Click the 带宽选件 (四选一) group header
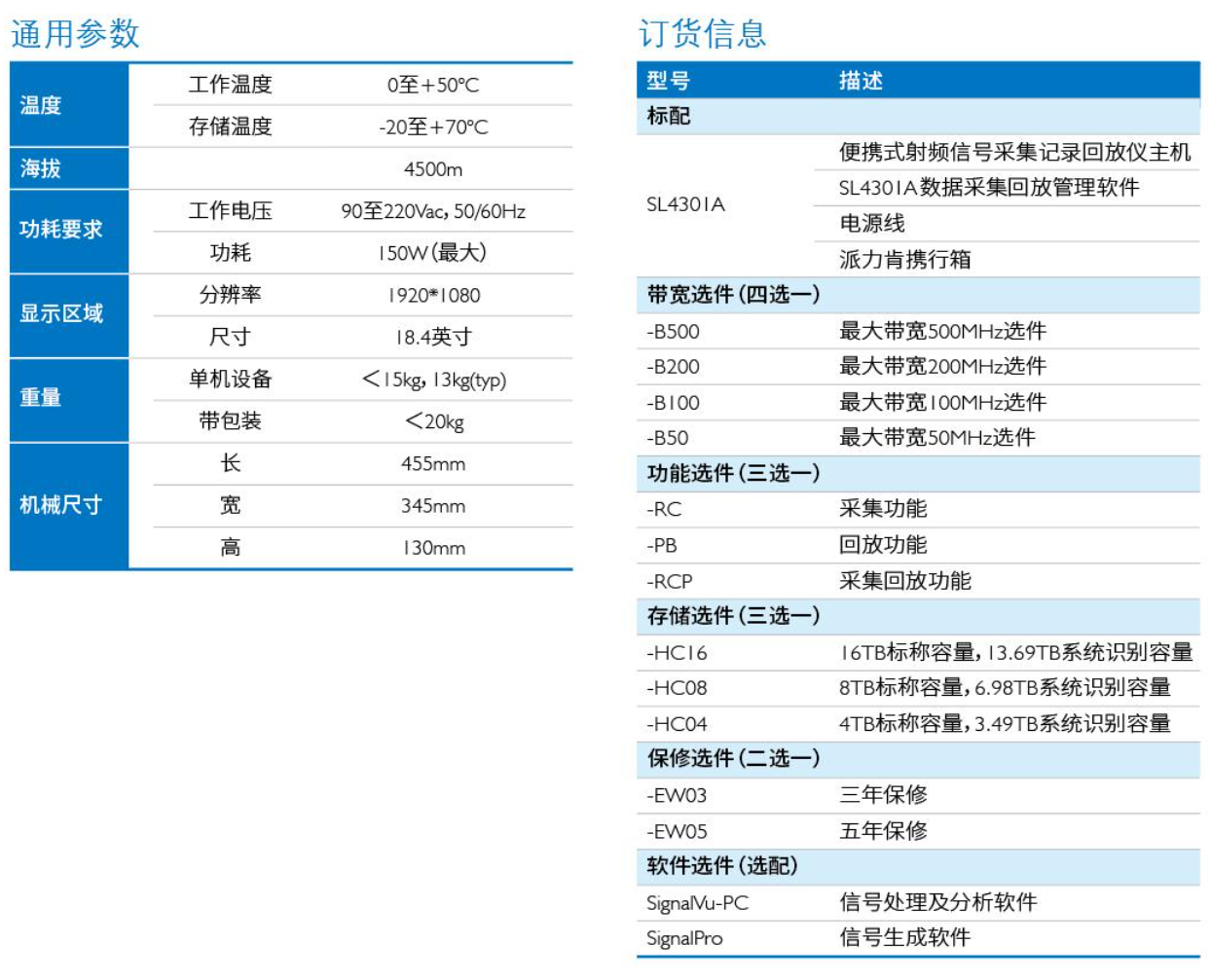1211x980 pixels. pyautogui.click(x=733, y=295)
